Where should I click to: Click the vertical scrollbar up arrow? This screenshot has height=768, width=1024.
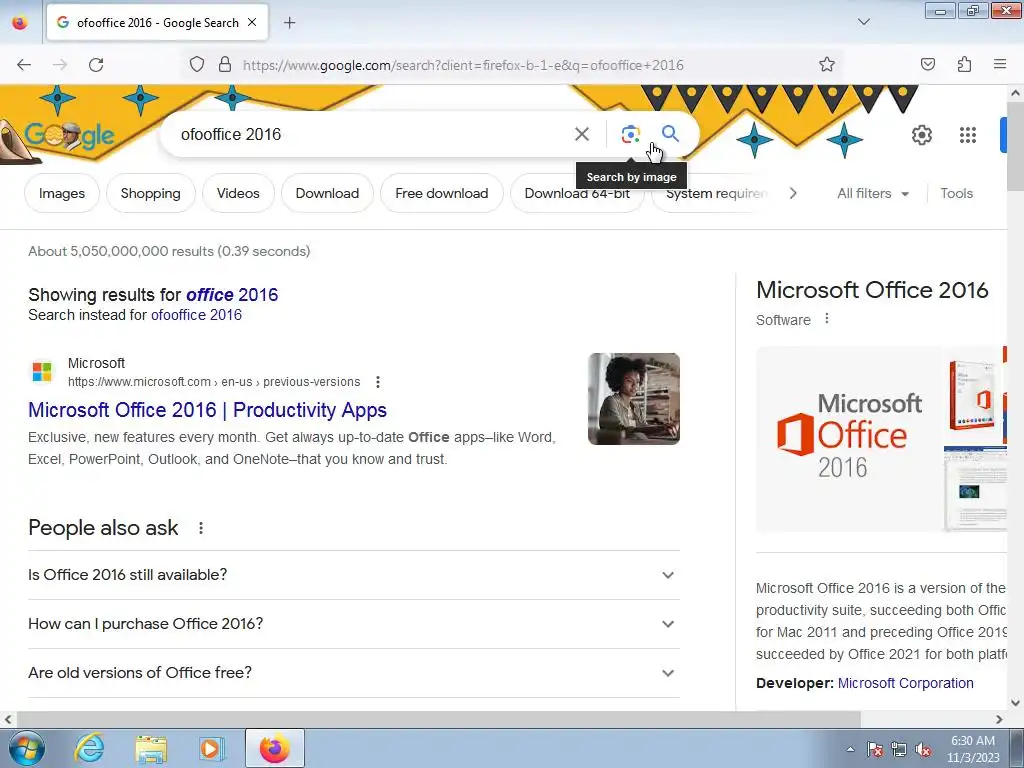tap(1016, 93)
